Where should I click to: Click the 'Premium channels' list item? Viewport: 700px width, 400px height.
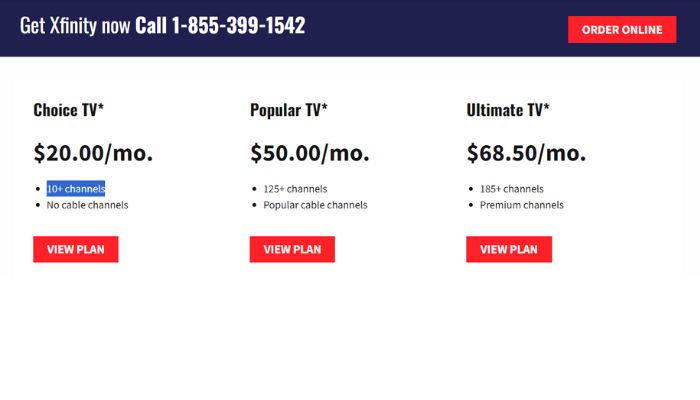point(521,205)
